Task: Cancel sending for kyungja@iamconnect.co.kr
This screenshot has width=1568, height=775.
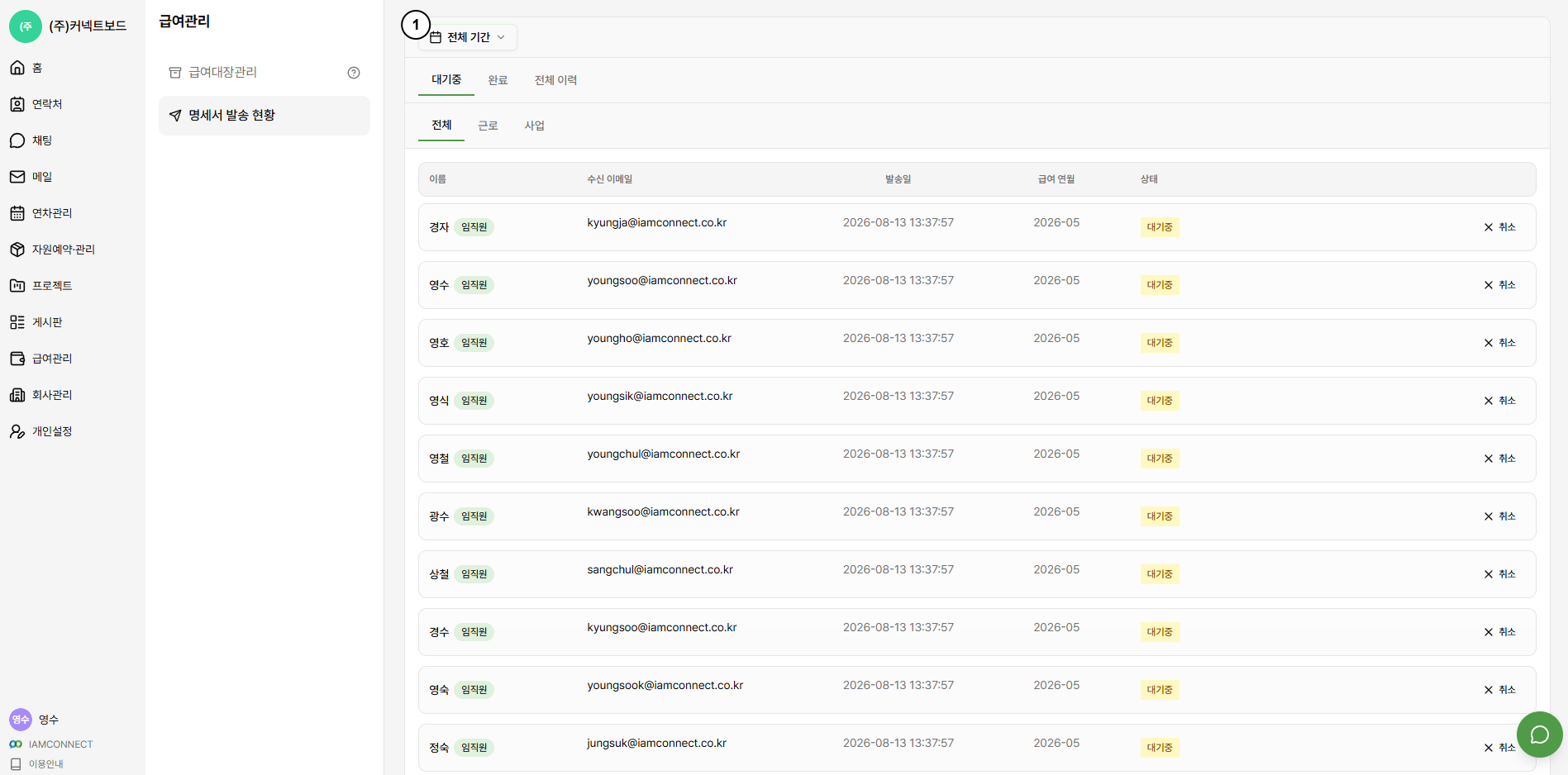Action: (1499, 227)
